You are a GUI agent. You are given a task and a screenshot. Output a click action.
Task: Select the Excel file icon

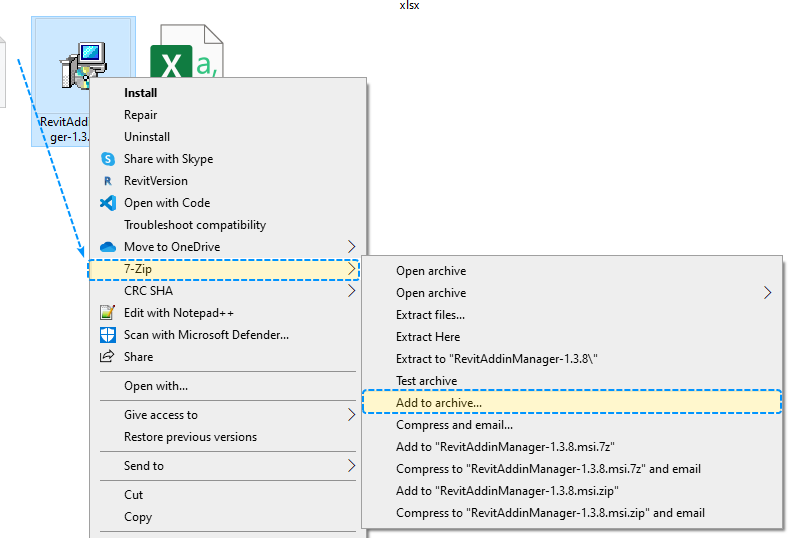pos(186,51)
